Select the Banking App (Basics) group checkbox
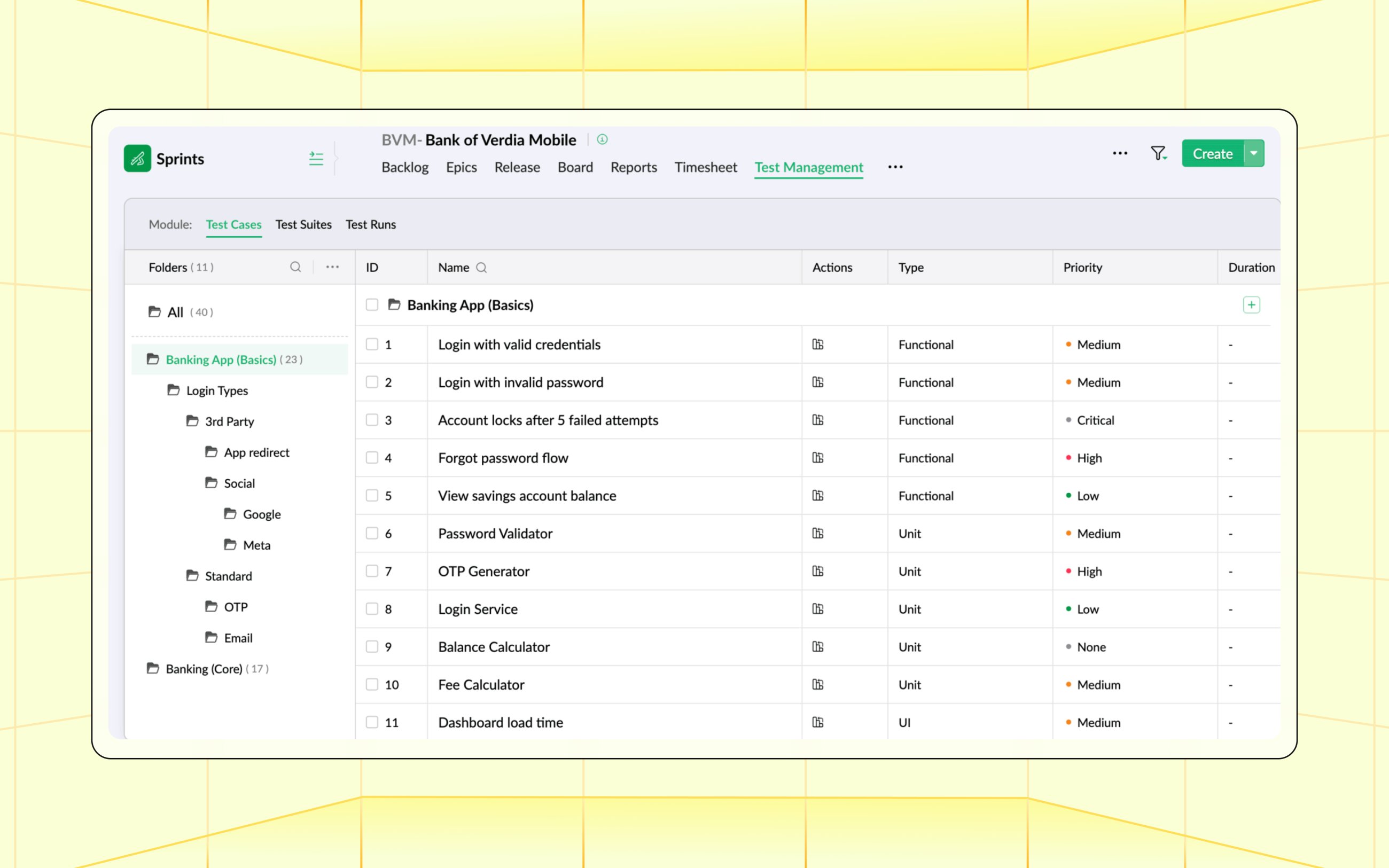This screenshot has width=1389, height=868. tap(372, 305)
